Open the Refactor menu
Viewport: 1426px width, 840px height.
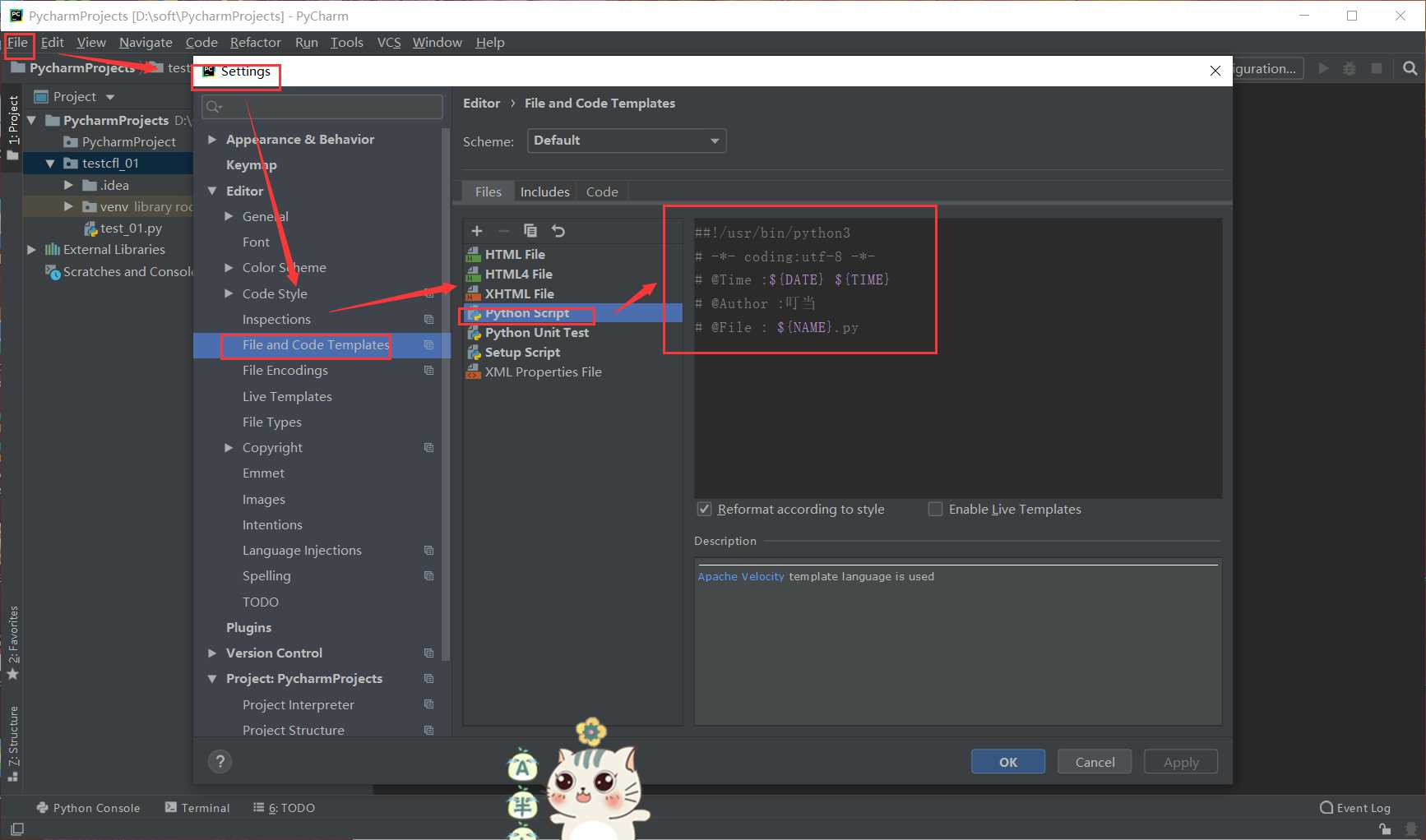click(255, 42)
